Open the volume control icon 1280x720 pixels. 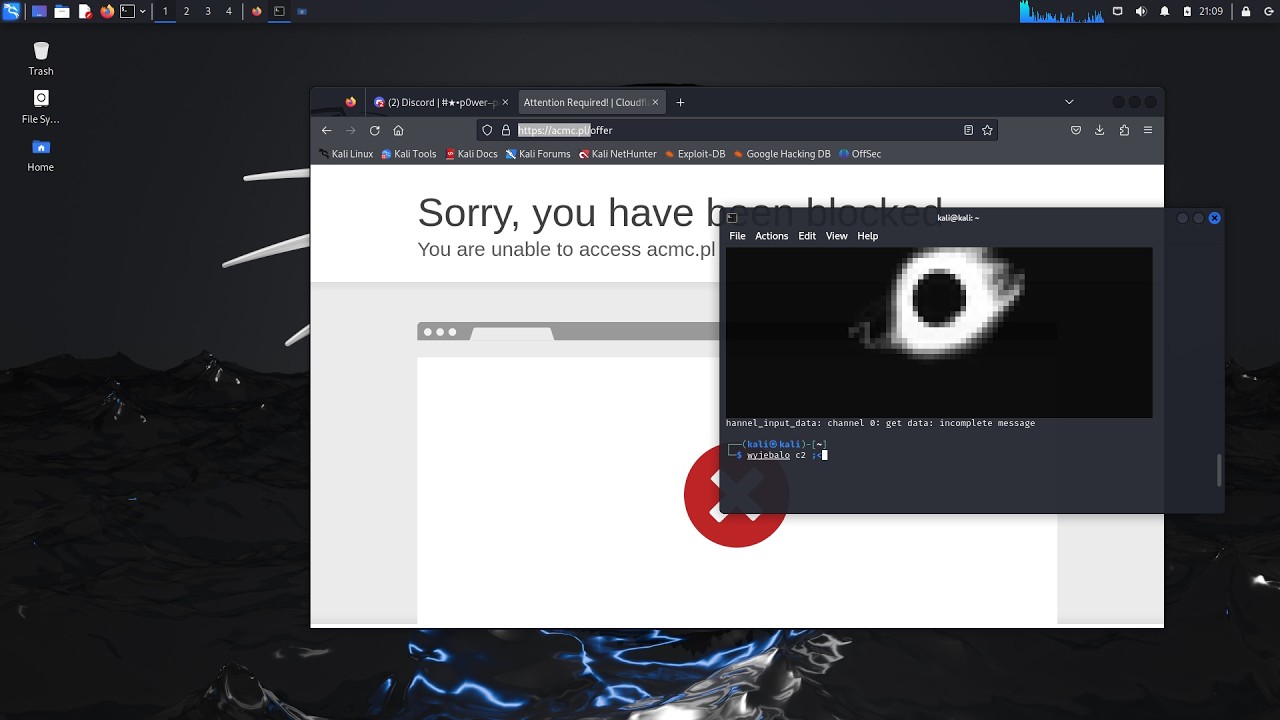[1141, 11]
